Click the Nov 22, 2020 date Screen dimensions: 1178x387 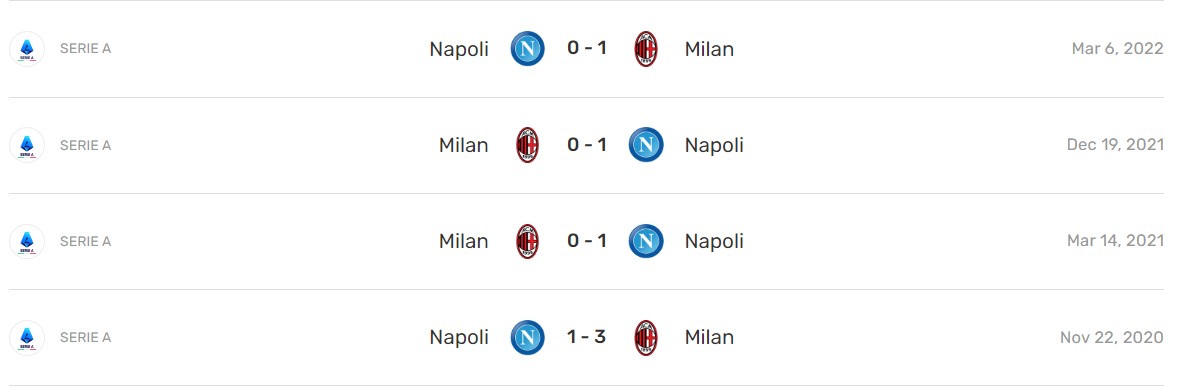pos(1112,337)
